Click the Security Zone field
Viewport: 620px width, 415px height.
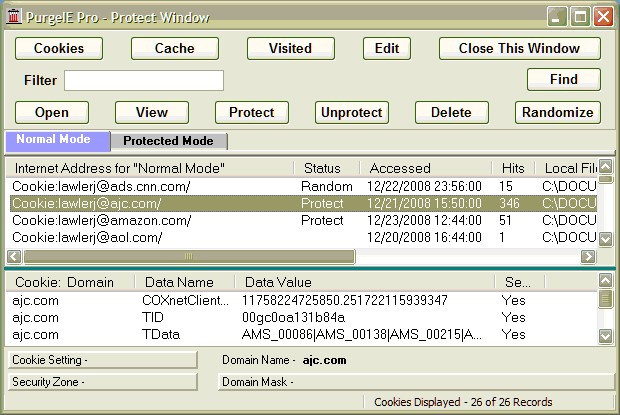point(102,382)
